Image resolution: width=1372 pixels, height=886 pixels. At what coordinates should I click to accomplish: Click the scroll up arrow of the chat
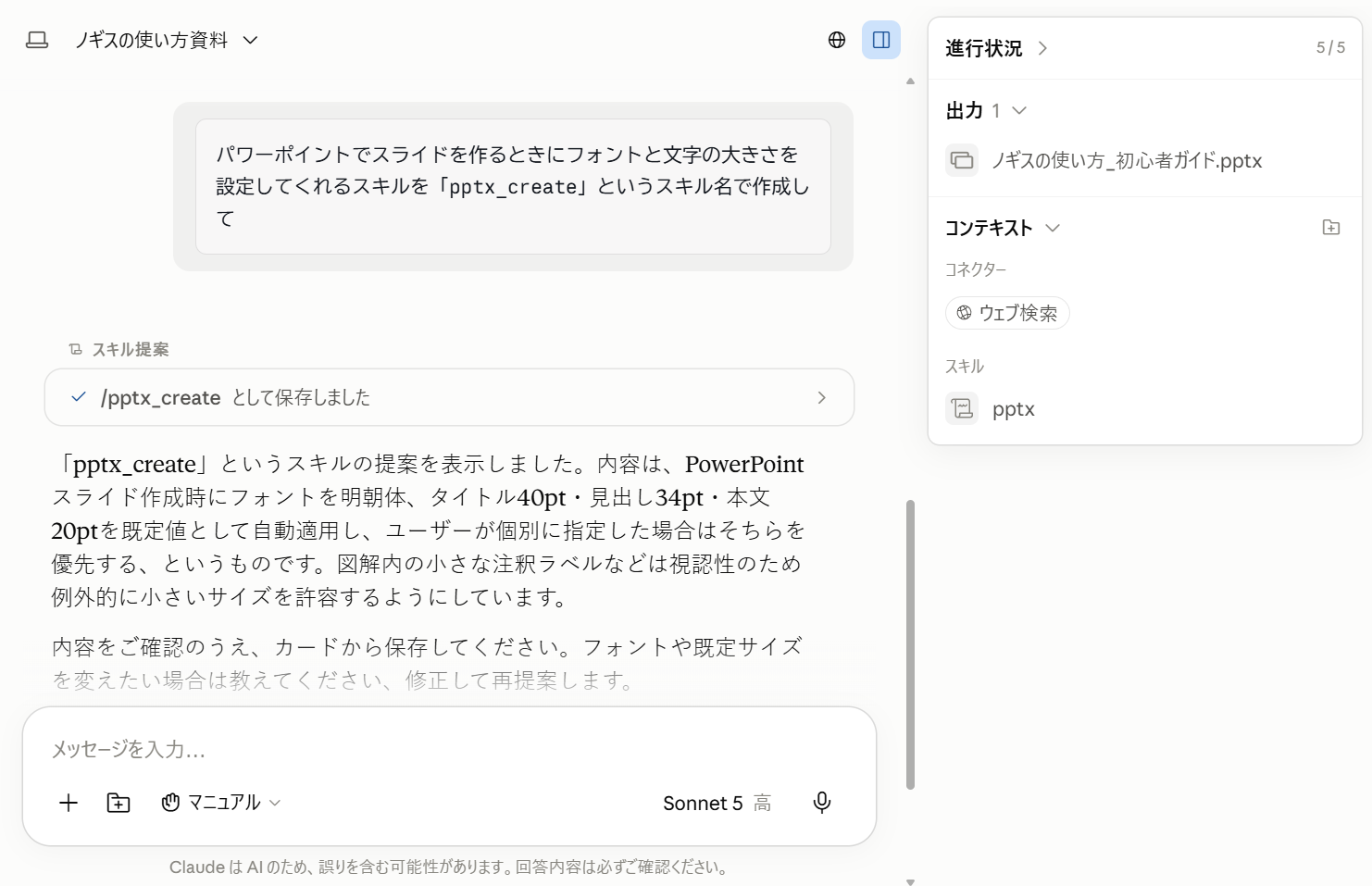pyautogui.click(x=910, y=81)
